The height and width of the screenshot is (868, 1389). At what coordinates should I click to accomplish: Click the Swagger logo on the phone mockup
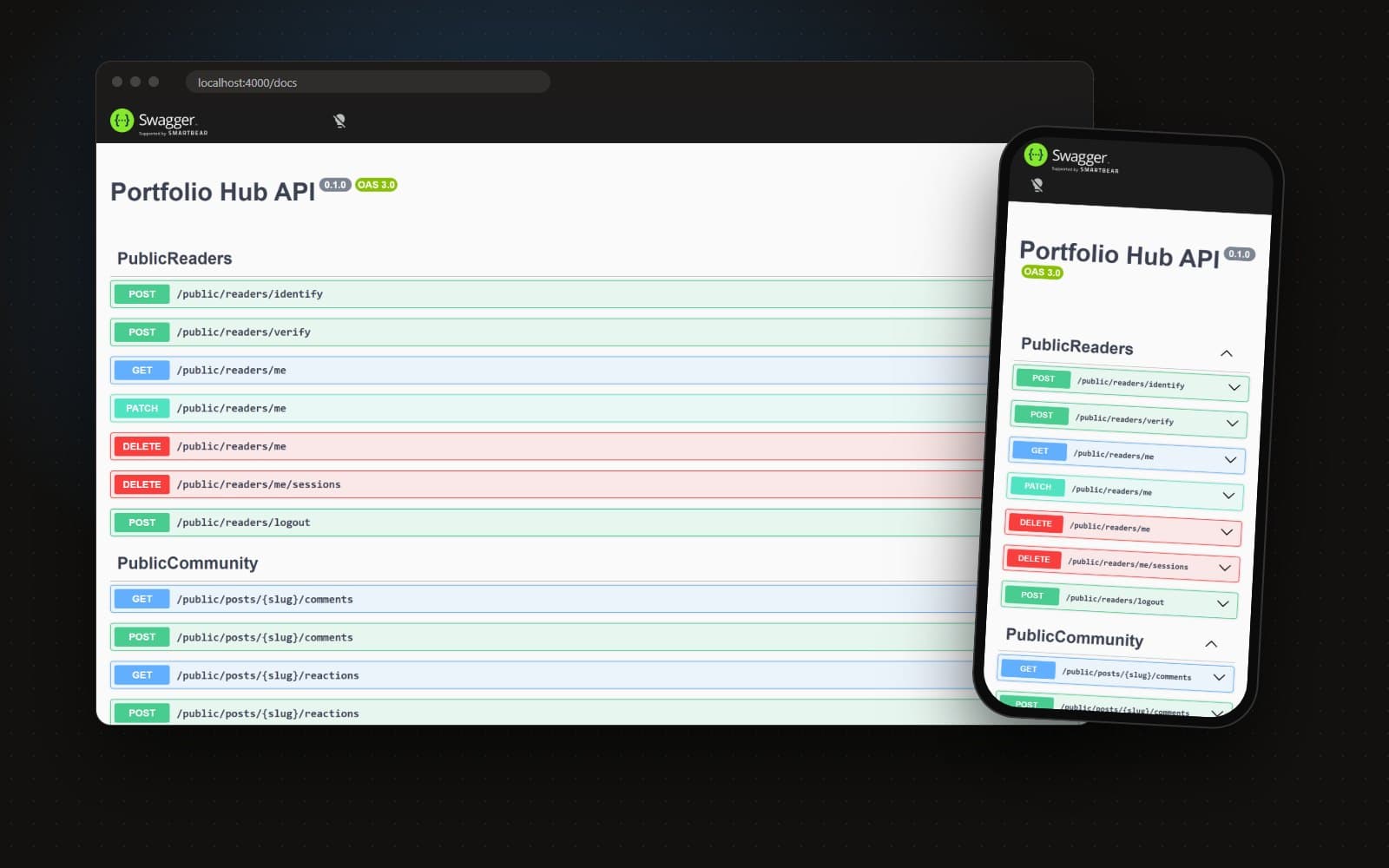pyautogui.click(x=1071, y=158)
